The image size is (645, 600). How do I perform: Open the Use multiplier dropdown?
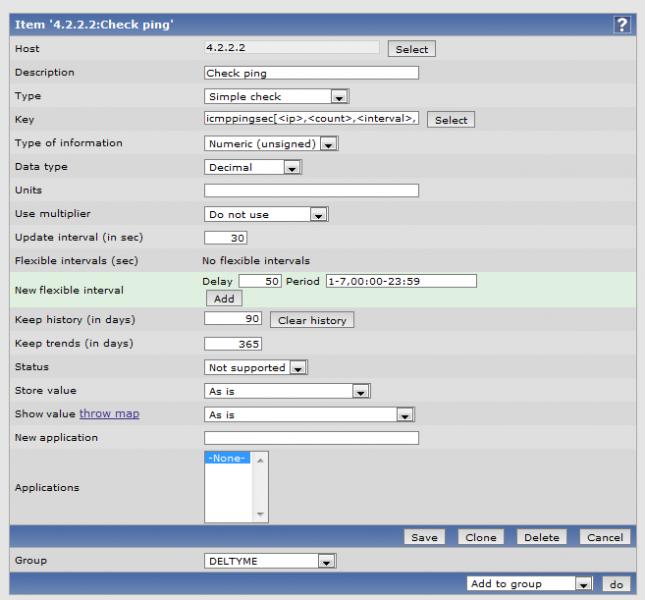pyautogui.click(x=266, y=214)
